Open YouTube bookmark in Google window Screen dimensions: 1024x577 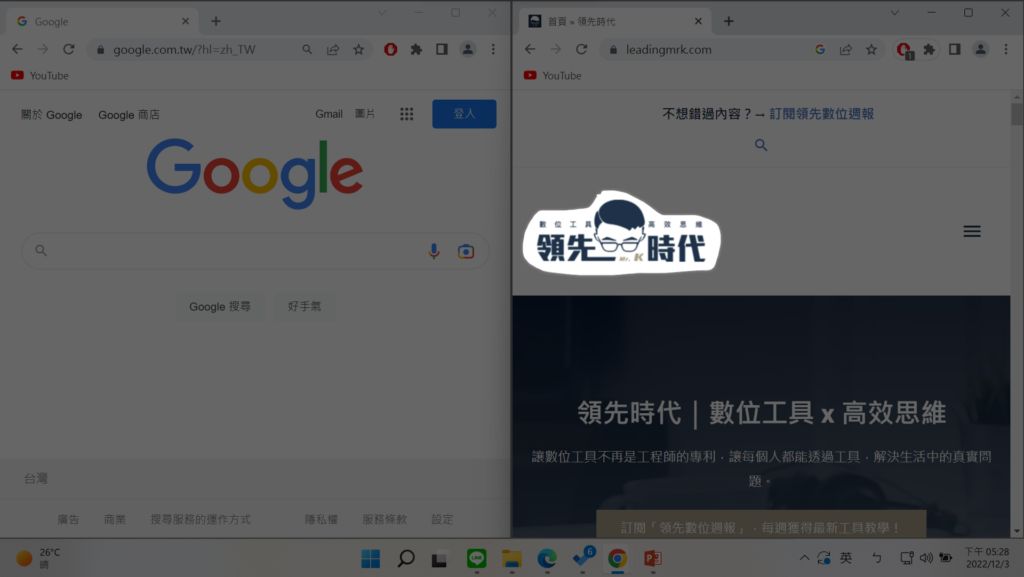click(40, 76)
